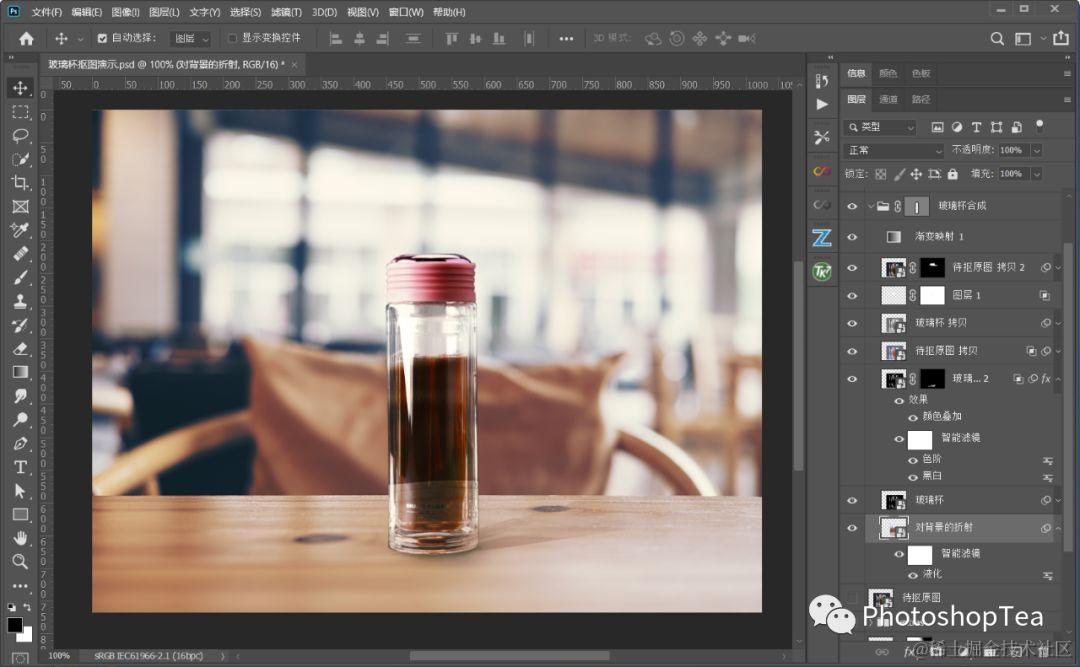1080x667 pixels.
Task: Switch to the 通道 tab
Action: (888, 99)
